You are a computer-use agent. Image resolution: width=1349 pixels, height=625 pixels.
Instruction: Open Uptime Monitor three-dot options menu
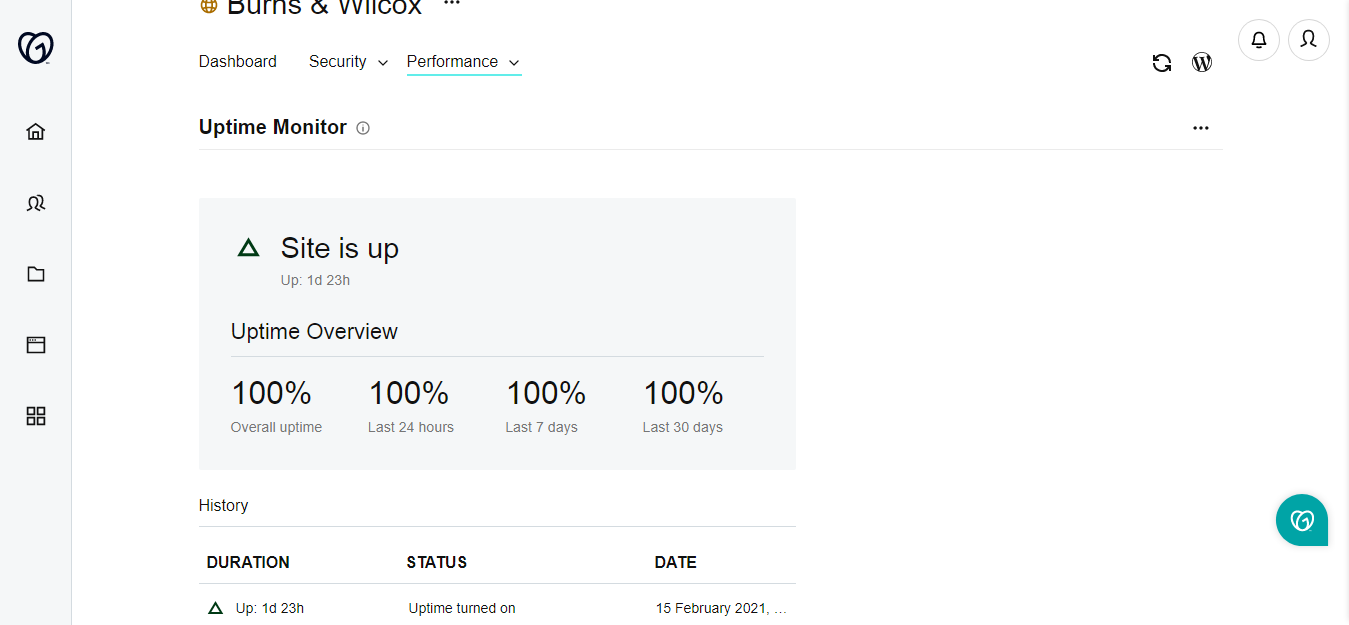pos(1201,128)
